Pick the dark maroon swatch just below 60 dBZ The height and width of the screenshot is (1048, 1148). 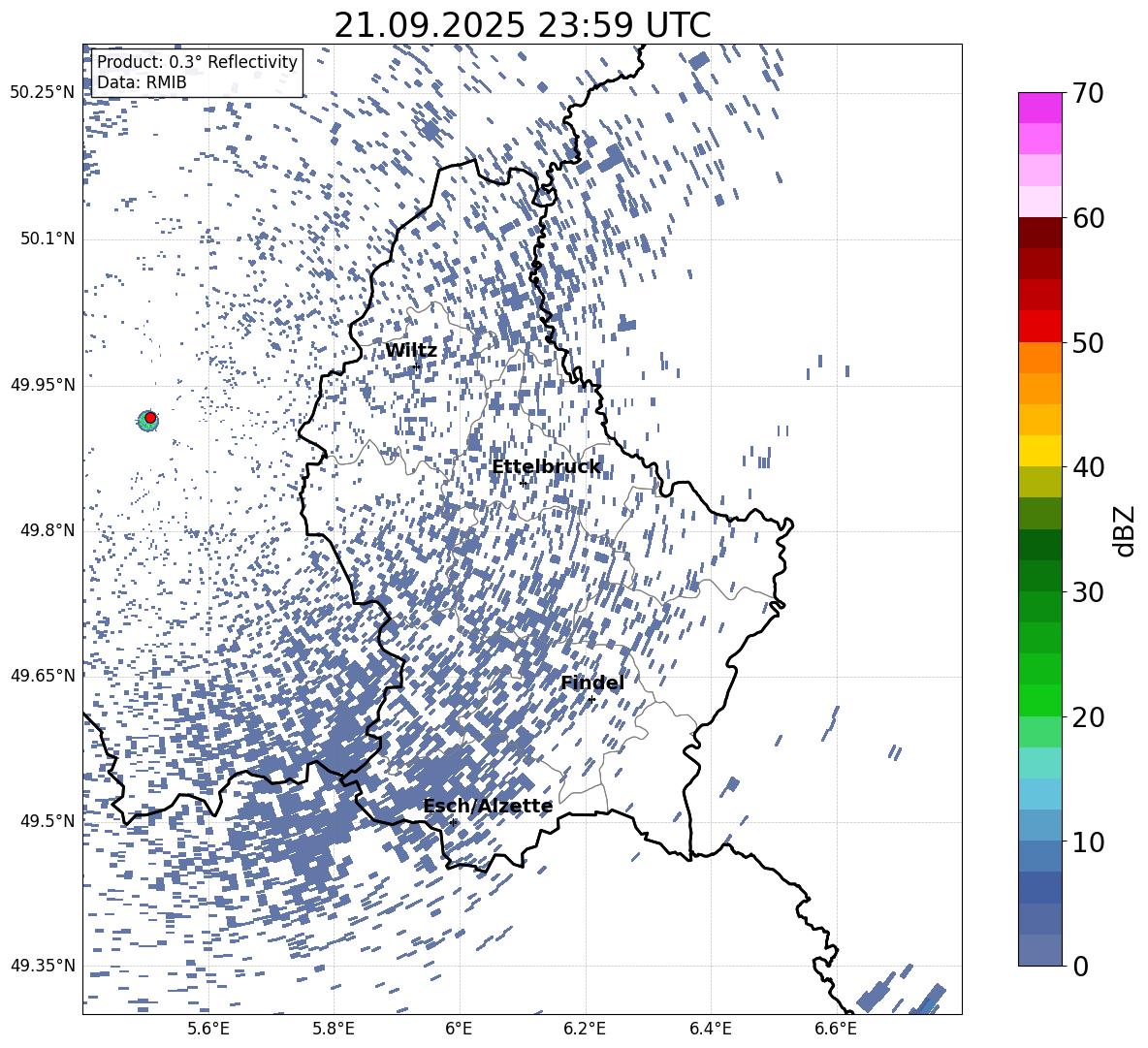coord(1039,233)
